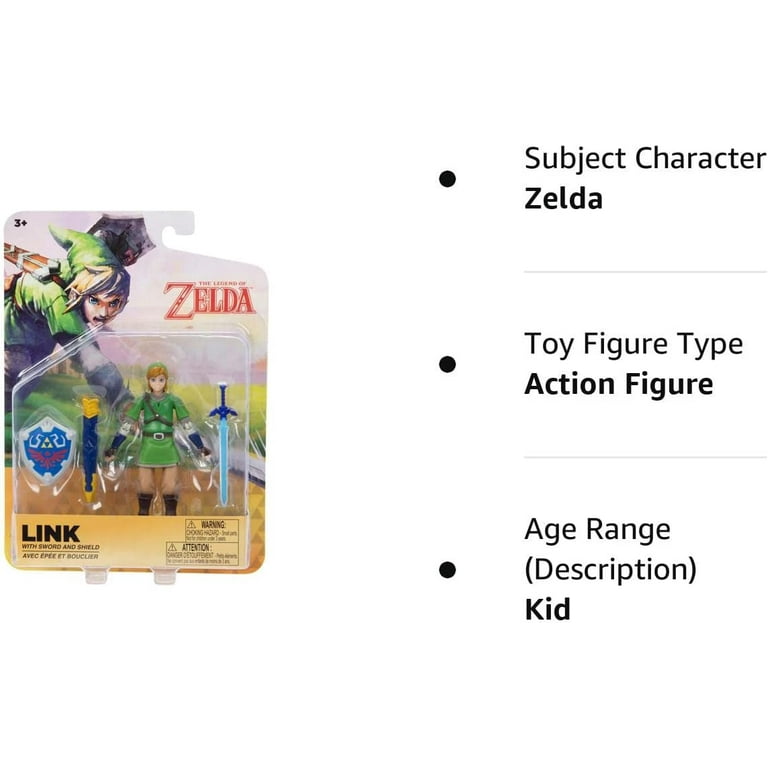Click the ATTENTION caution label
Viewport: 768px width, 768px height.
coord(202,553)
